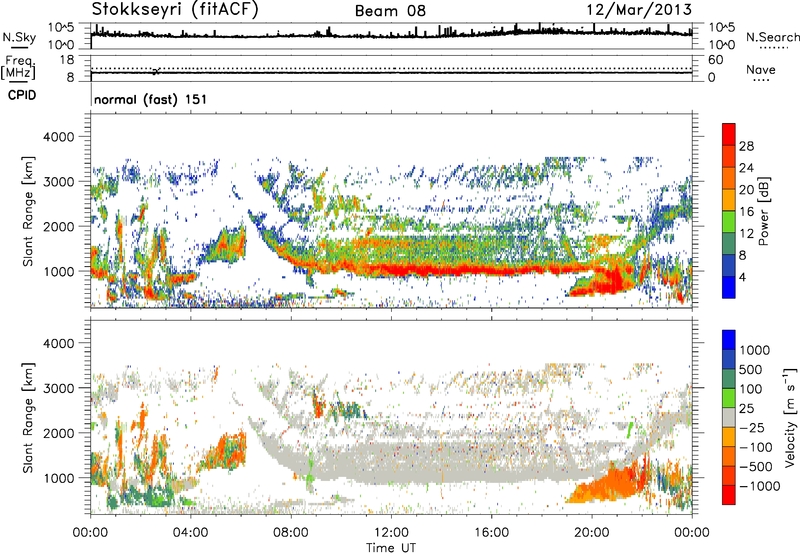The width and height of the screenshot is (800, 554).
Task: Click orange negative-velocity patch near 20:00
Action: [x=607, y=485]
